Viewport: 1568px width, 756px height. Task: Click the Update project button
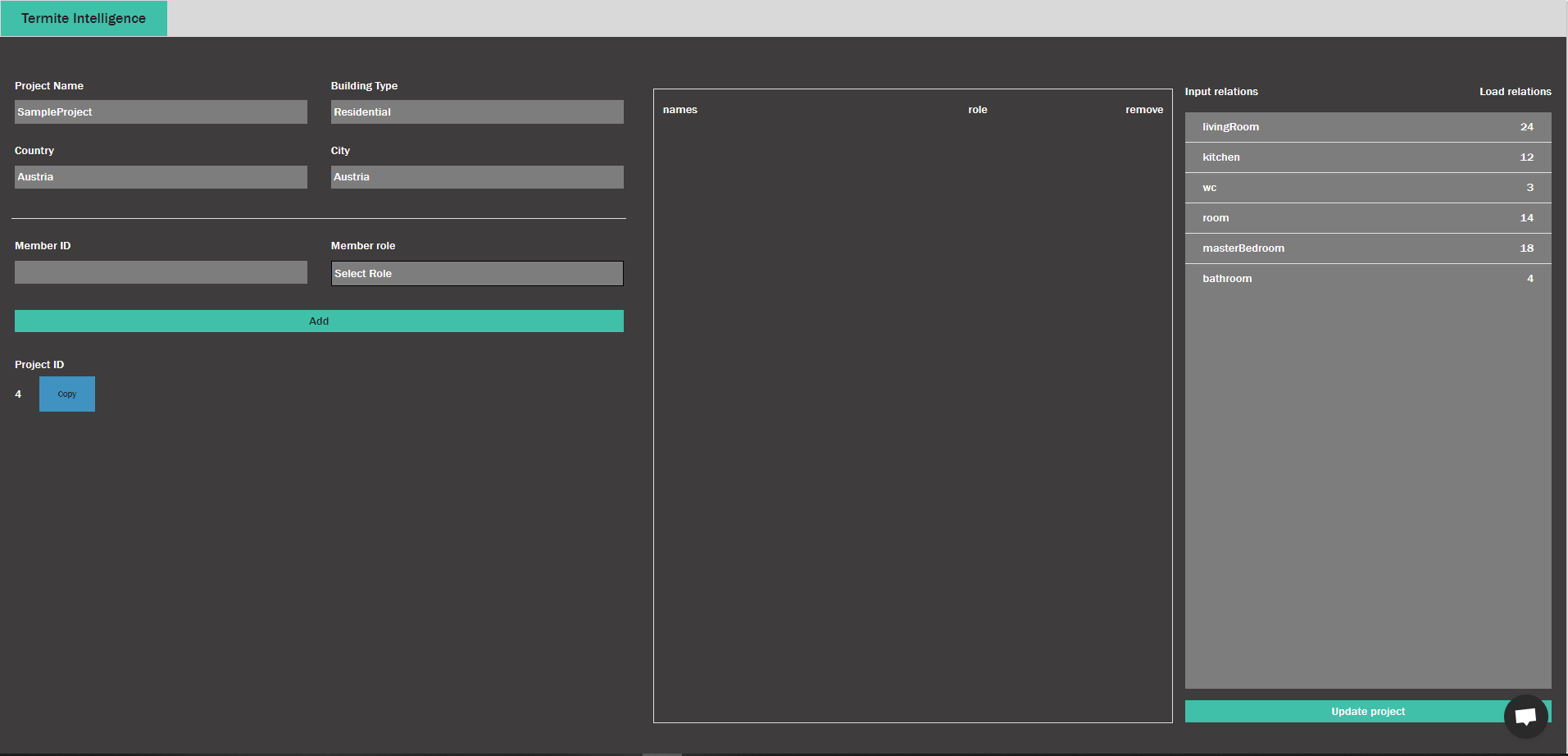click(1368, 711)
